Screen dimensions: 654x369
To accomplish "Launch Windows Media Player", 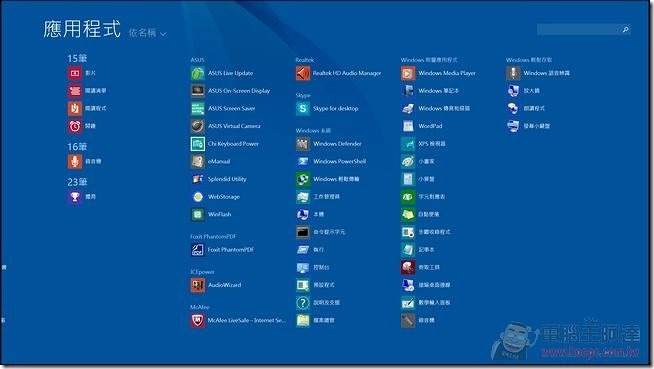I will pyautogui.click(x=439, y=73).
